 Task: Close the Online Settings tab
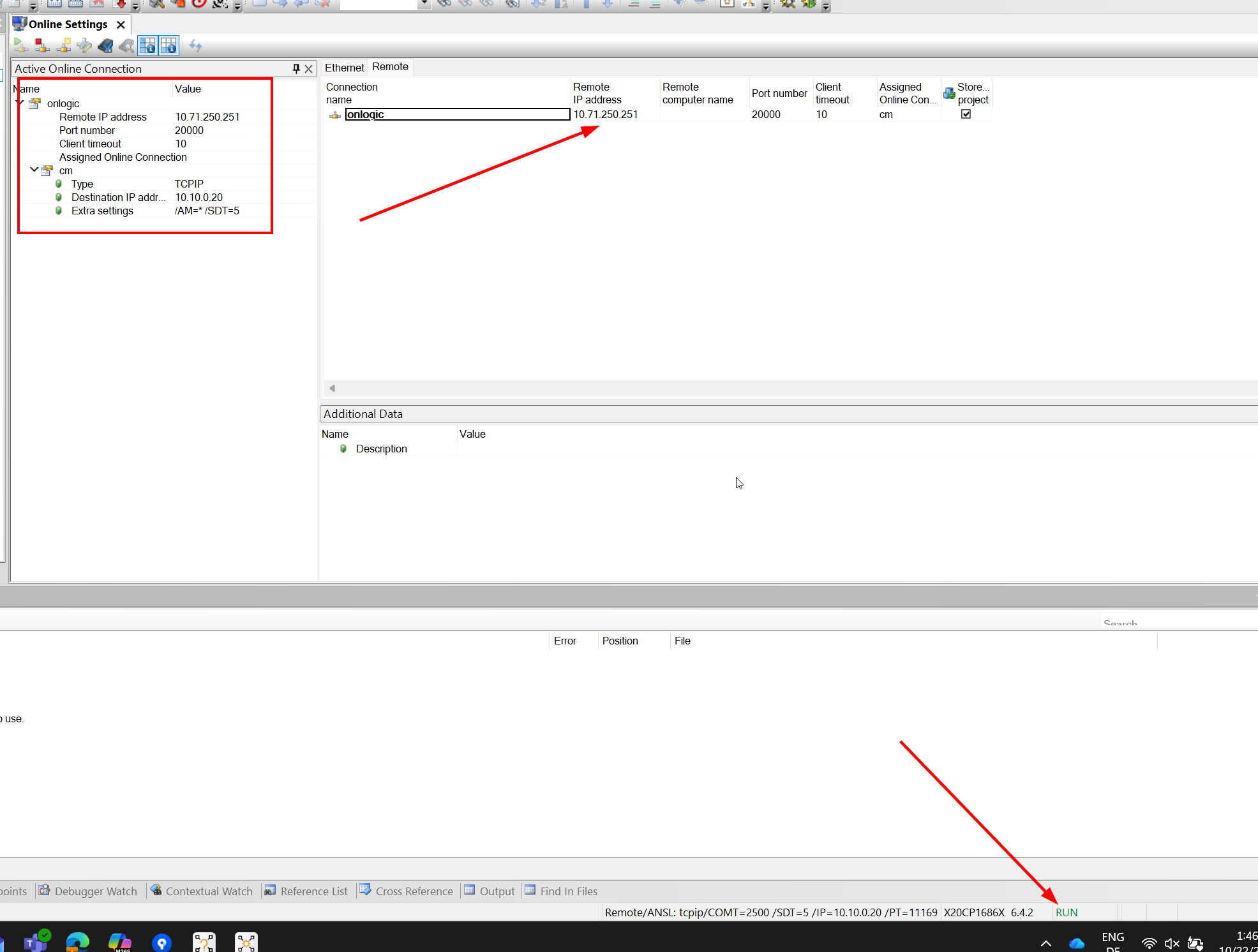click(121, 24)
